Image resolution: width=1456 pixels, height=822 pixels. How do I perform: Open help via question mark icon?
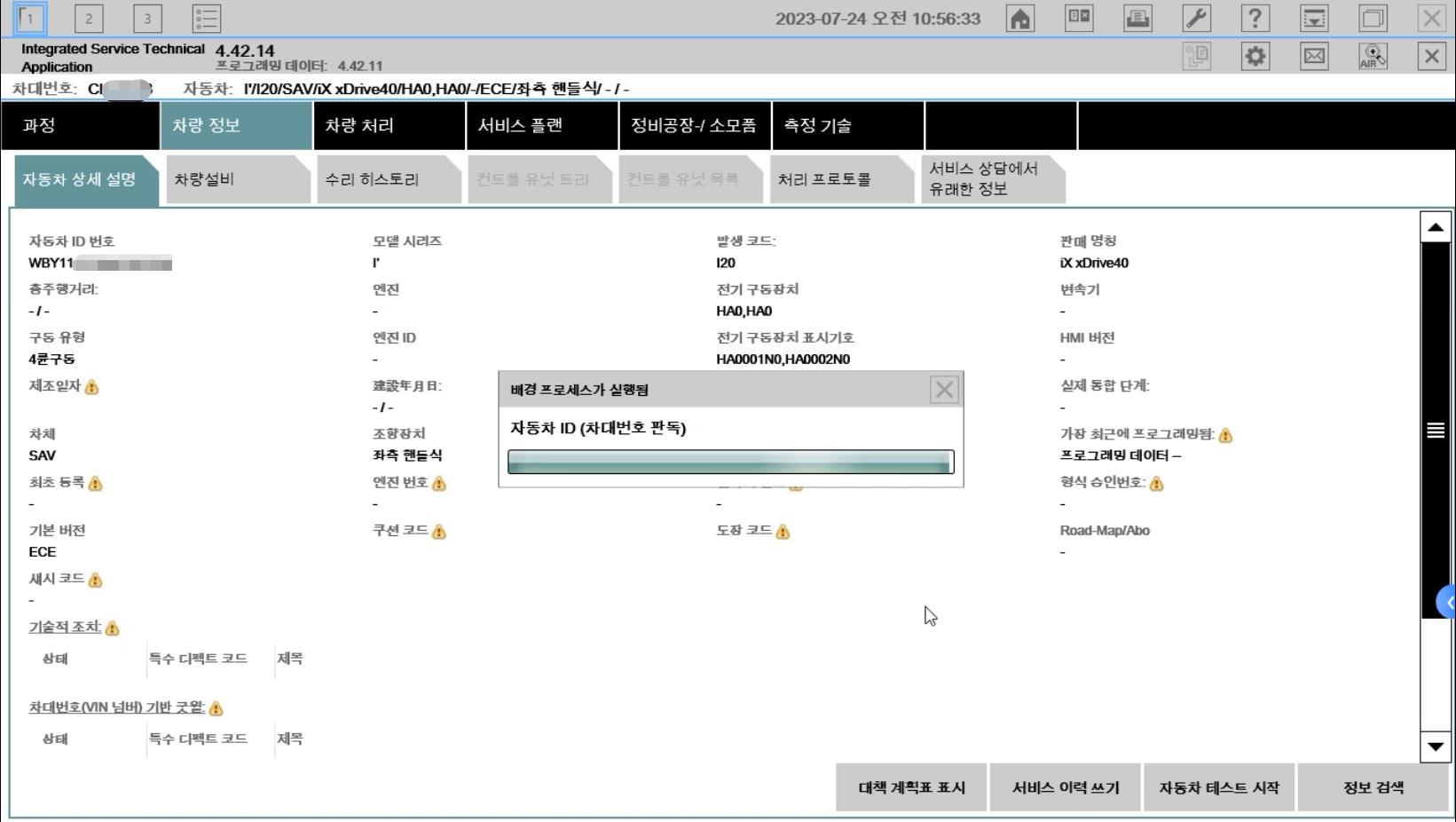(x=1255, y=18)
